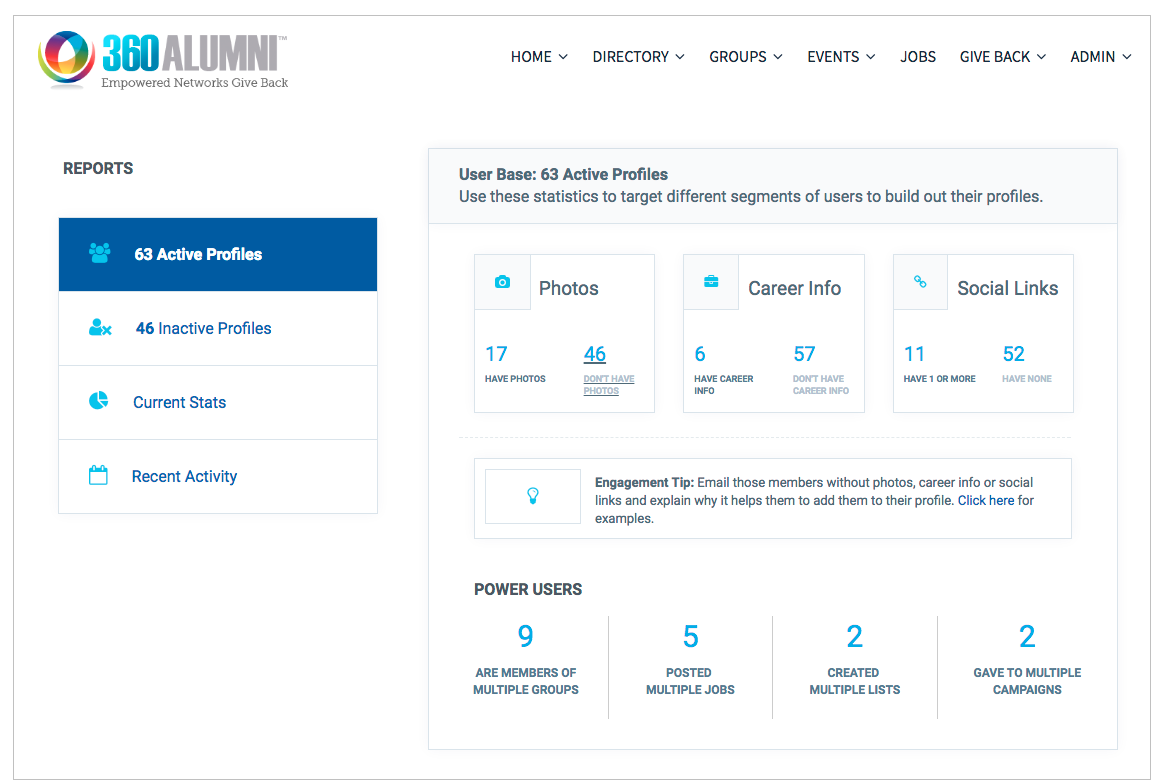Click the 6 have career info count

click(700, 354)
